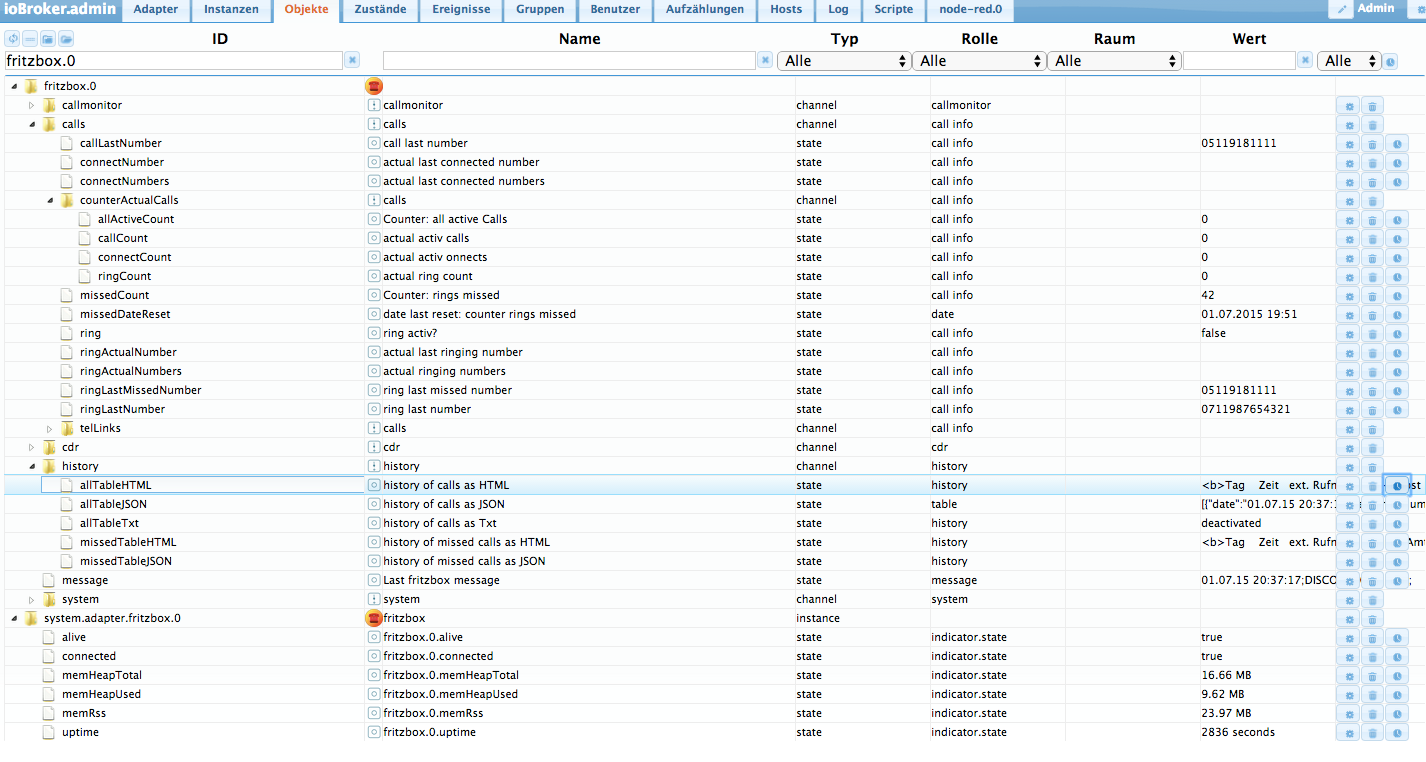Open settings gear for callLastNumber row
Viewport: 1426px width, 762px height.
pyautogui.click(x=1348, y=143)
